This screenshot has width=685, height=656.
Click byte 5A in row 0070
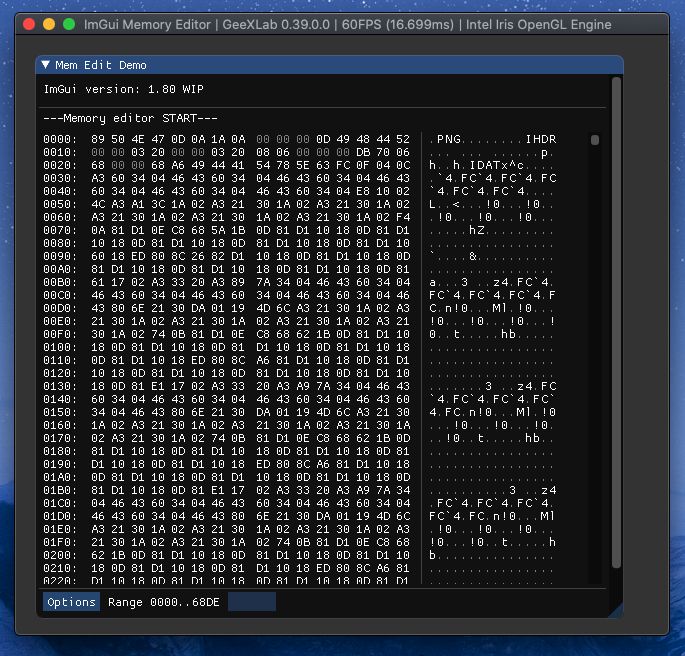[218, 230]
